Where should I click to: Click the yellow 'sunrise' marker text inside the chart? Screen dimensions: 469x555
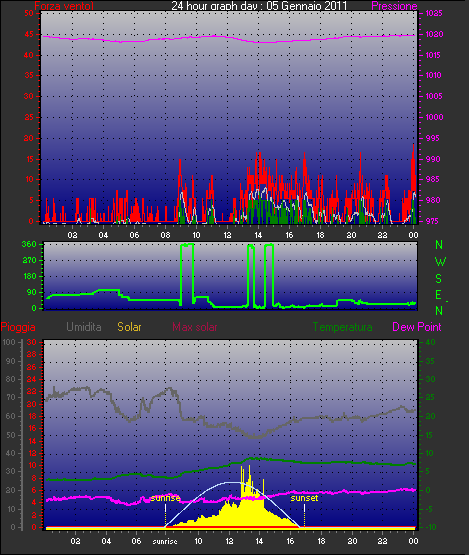pos(165,498)
